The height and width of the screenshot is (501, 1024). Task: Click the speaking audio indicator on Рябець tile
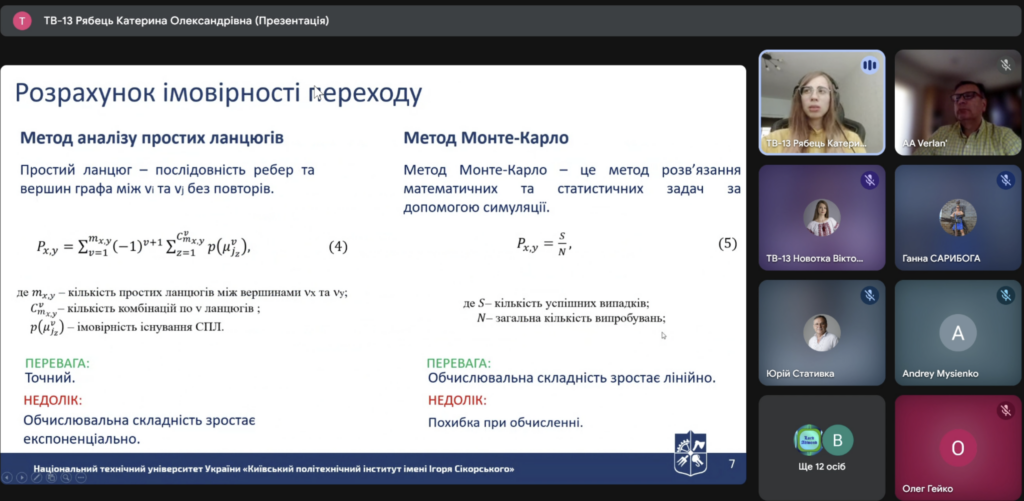tap(869, 65)
